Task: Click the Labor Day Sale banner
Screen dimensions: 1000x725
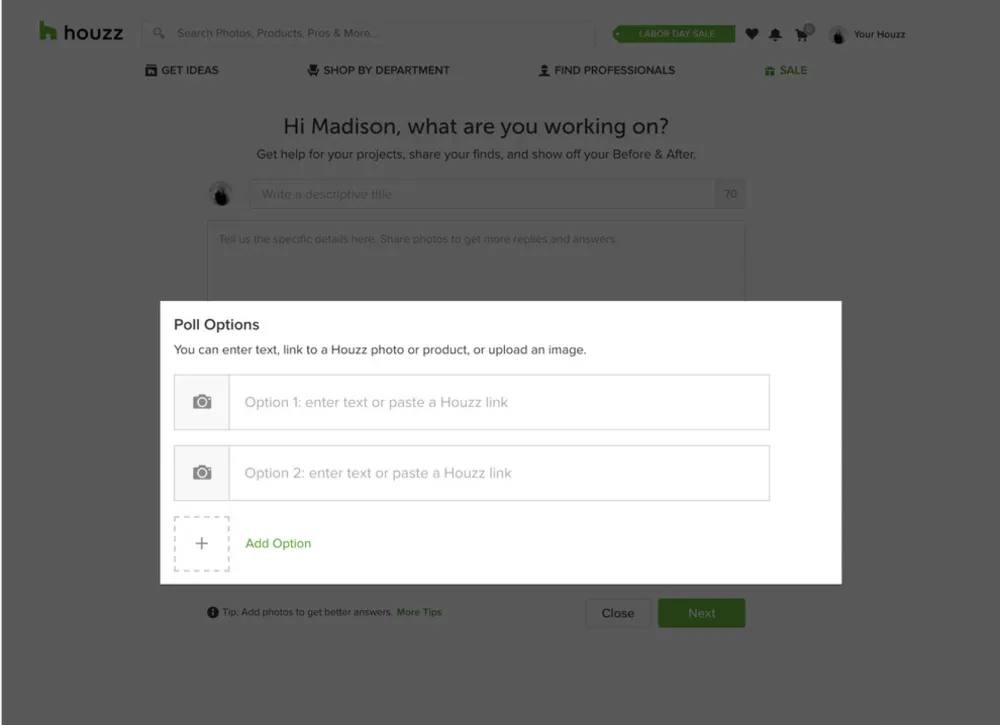Action: pos(673,34)
